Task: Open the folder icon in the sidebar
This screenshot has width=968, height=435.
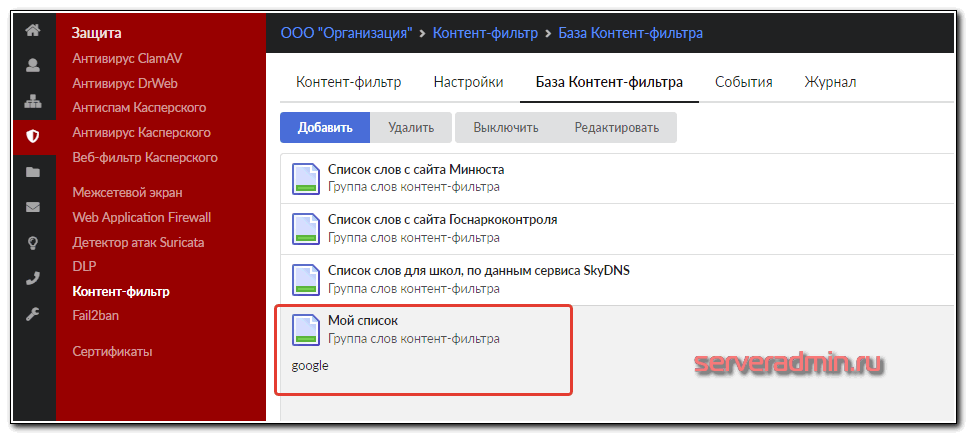Action: click(x=33, y=172)
